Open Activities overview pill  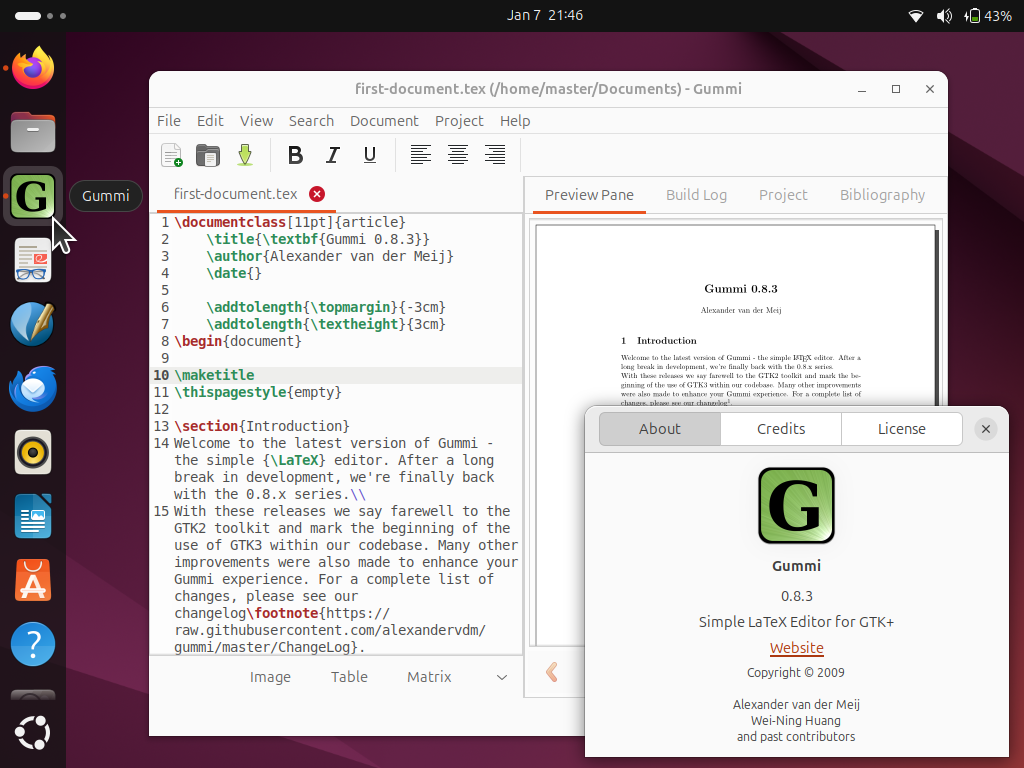(40, 16)
